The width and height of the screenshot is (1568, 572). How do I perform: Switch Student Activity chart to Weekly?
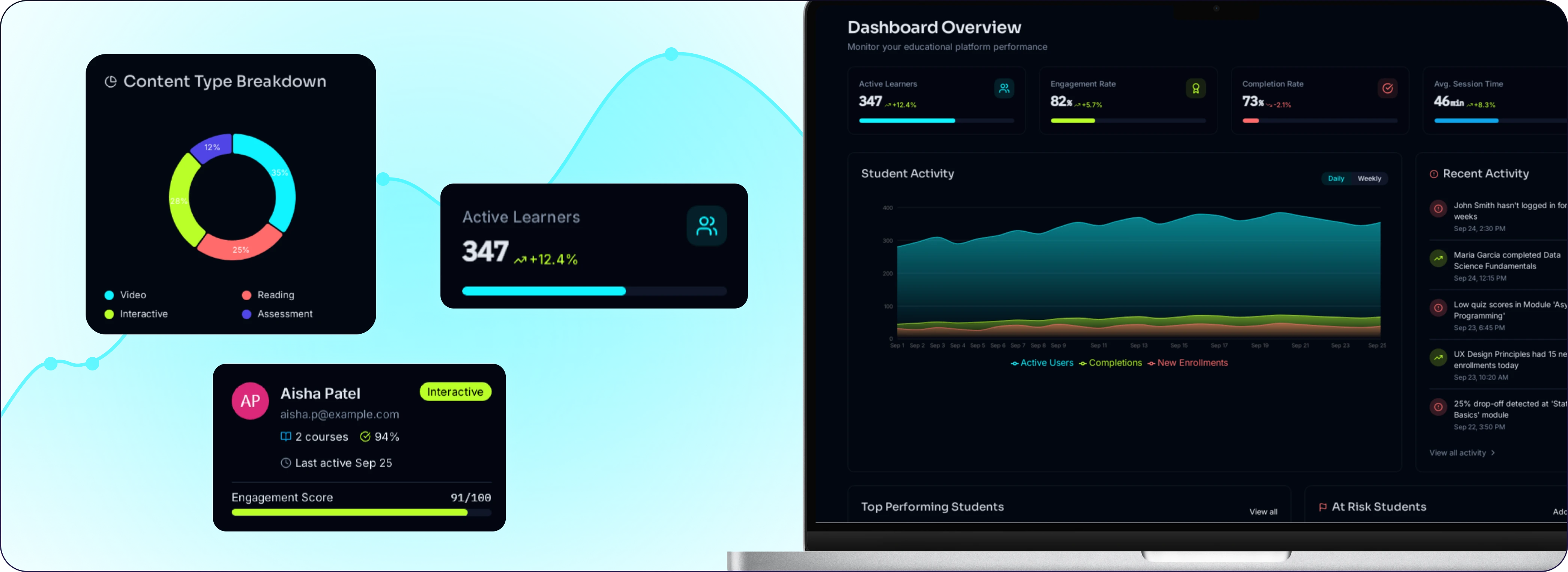tap(1369, 178)
